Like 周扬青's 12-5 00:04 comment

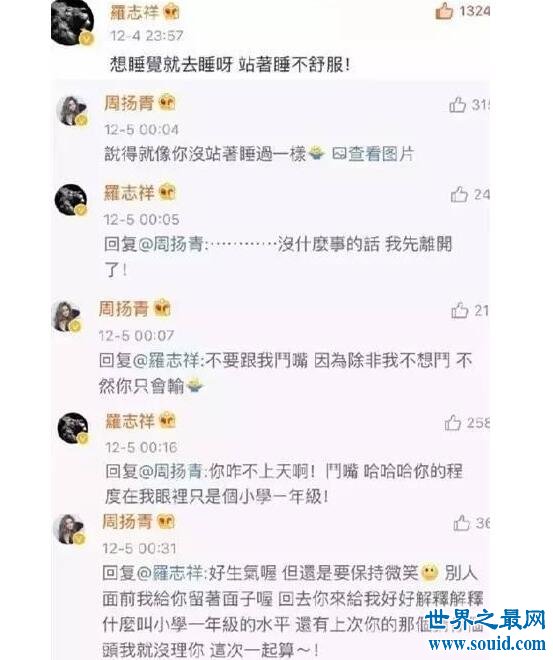pyautogui.click(x=457, y=104)
